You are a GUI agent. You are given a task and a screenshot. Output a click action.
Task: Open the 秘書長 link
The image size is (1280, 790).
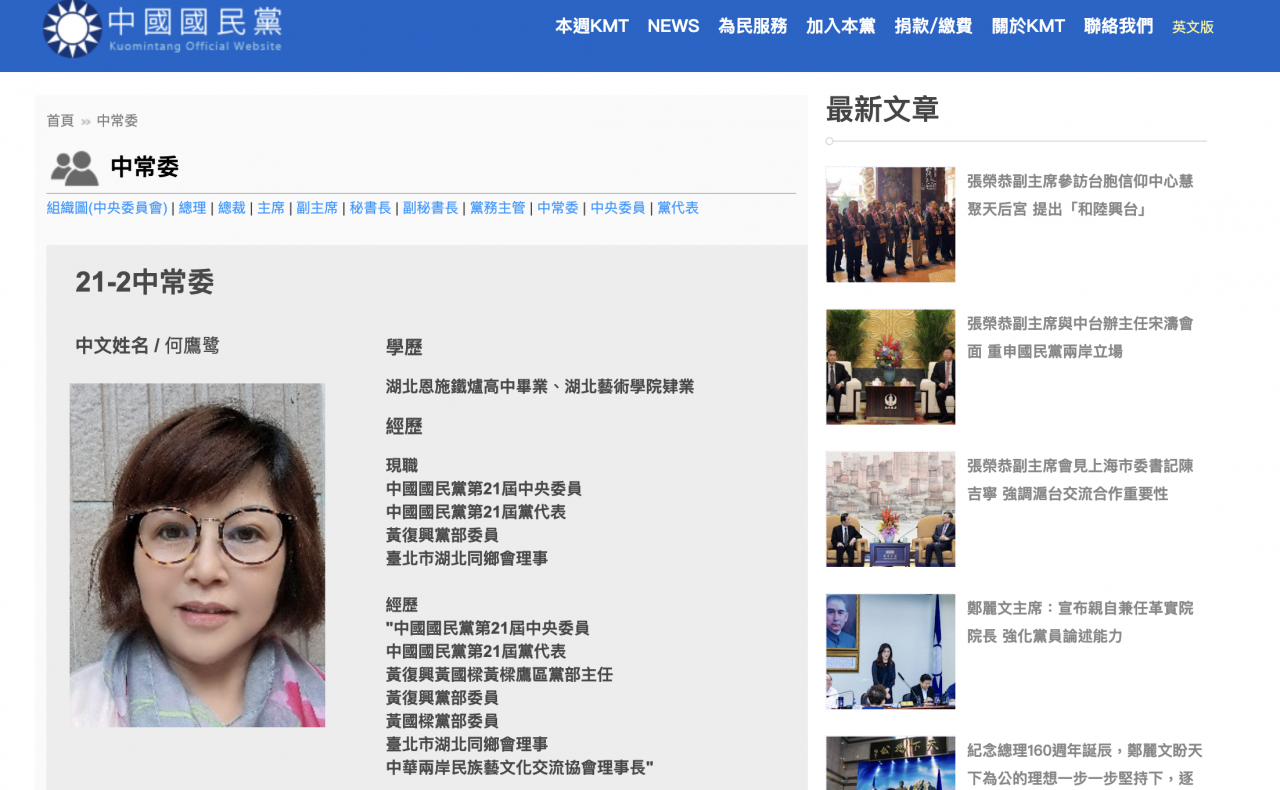tap(370, 208)
